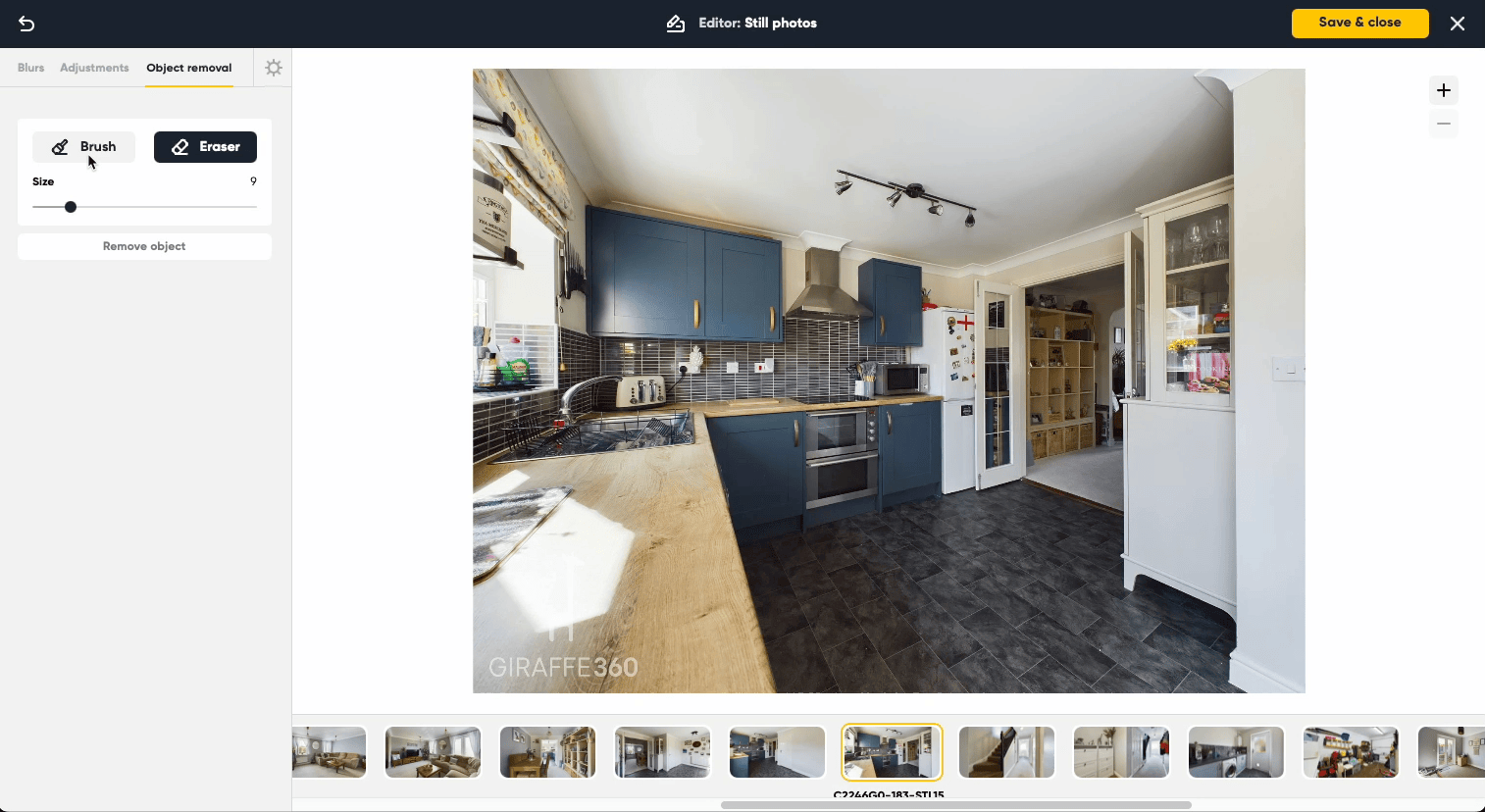
Task: Select the Eraser tool
Action: pyautogui.click(x=205, y=147)
